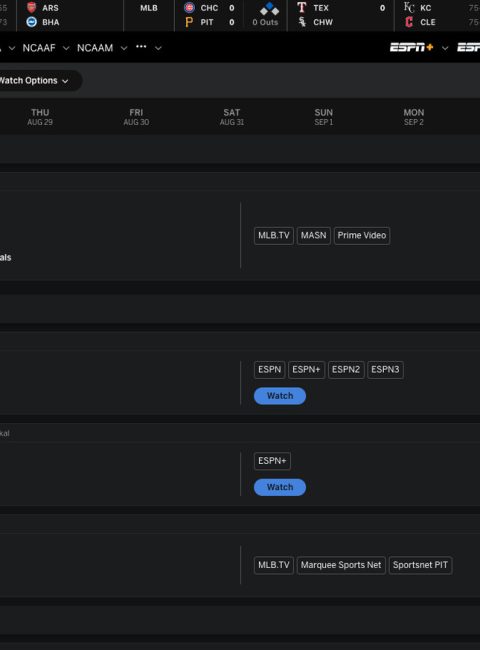
Task: Click the 0 Outs status text
Action: (265, 22)
